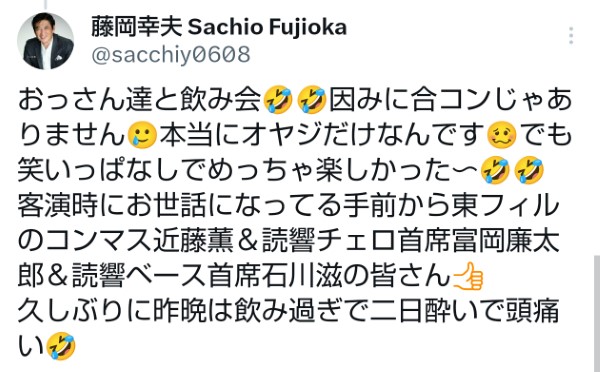Click the display name 藤岡幸夫 Sachio Fujioka

(x=219, y=27)
